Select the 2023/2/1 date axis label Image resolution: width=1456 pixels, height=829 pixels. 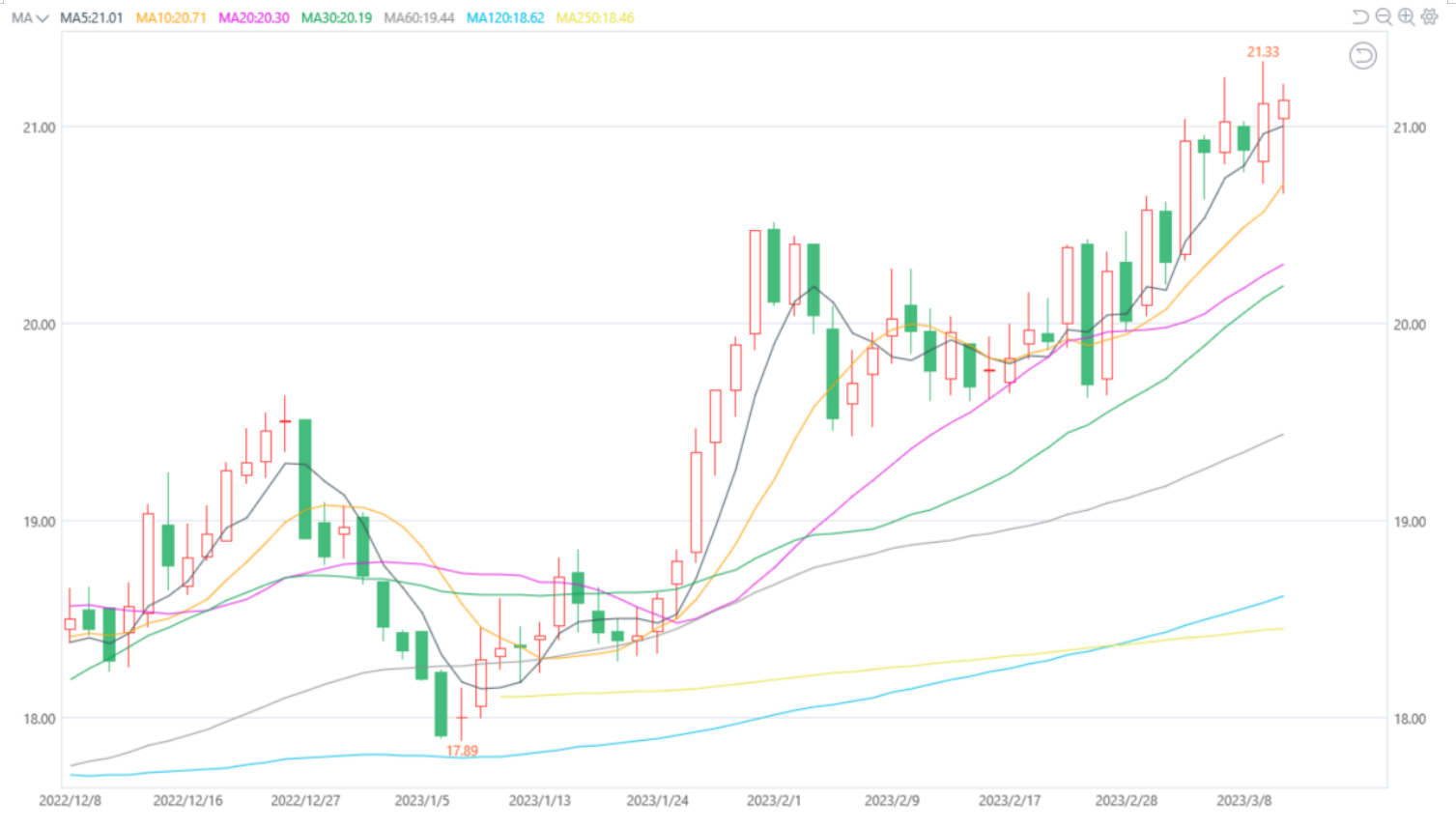click(774, 800)
